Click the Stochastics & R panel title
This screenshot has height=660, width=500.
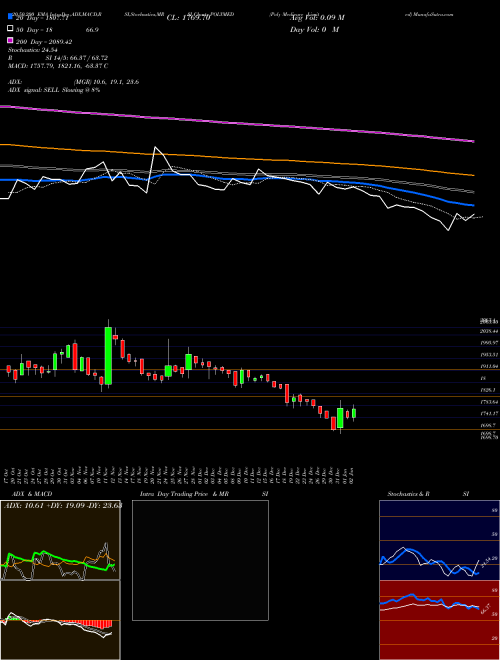[409, 494]
